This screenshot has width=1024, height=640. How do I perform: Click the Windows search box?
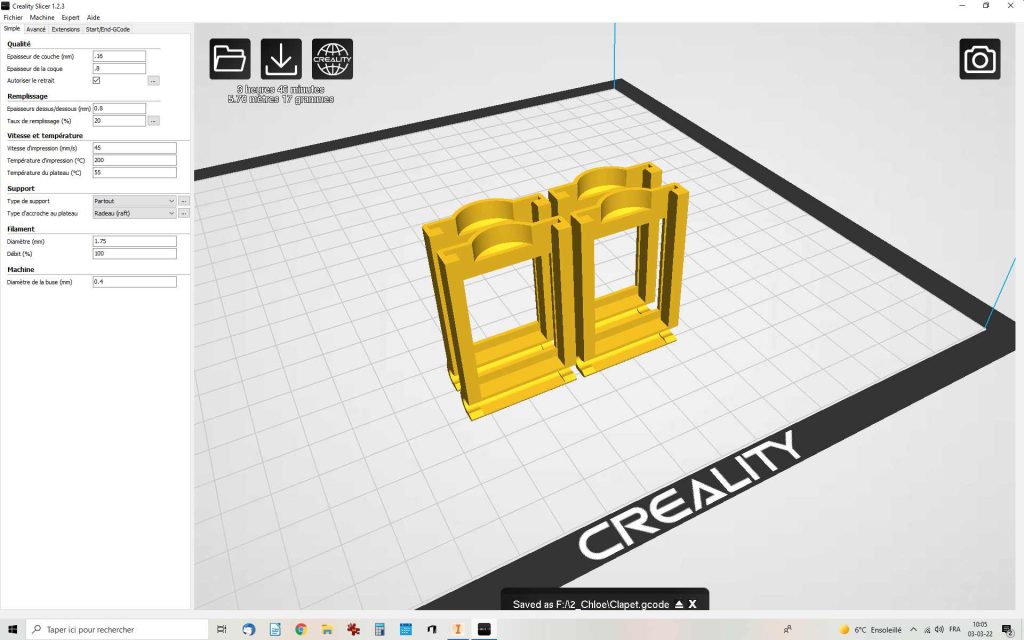coord(117,630)
